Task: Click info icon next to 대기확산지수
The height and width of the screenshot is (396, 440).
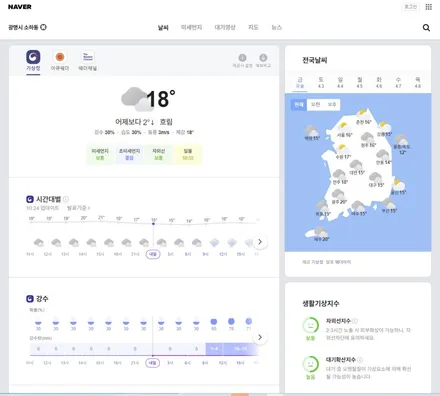Action: 360,360
